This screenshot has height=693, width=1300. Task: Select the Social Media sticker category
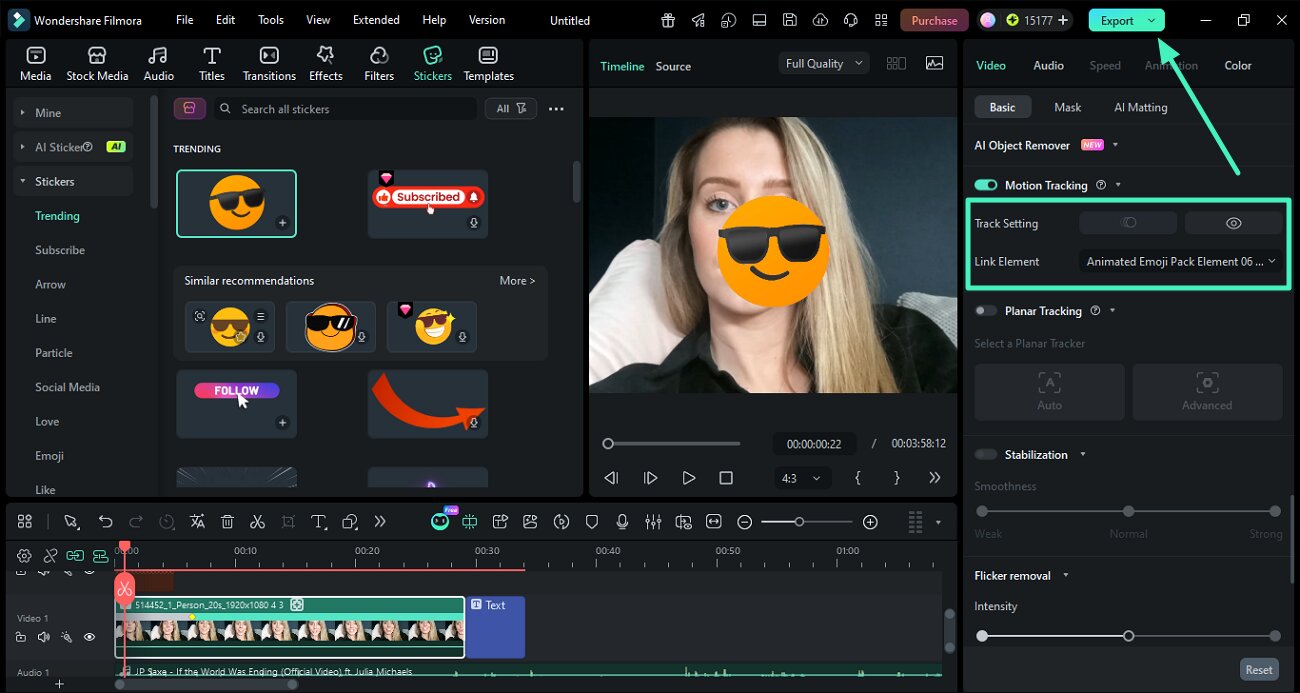67,387
